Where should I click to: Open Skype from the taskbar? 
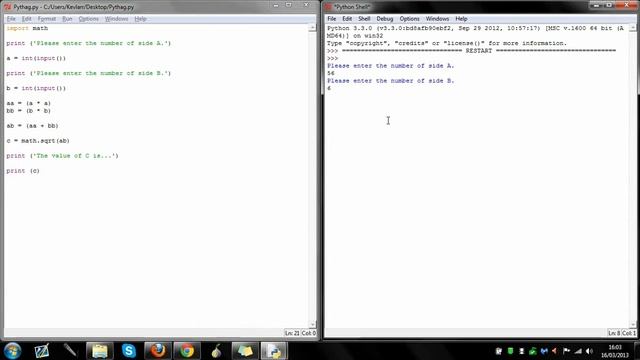pos(129,351)
